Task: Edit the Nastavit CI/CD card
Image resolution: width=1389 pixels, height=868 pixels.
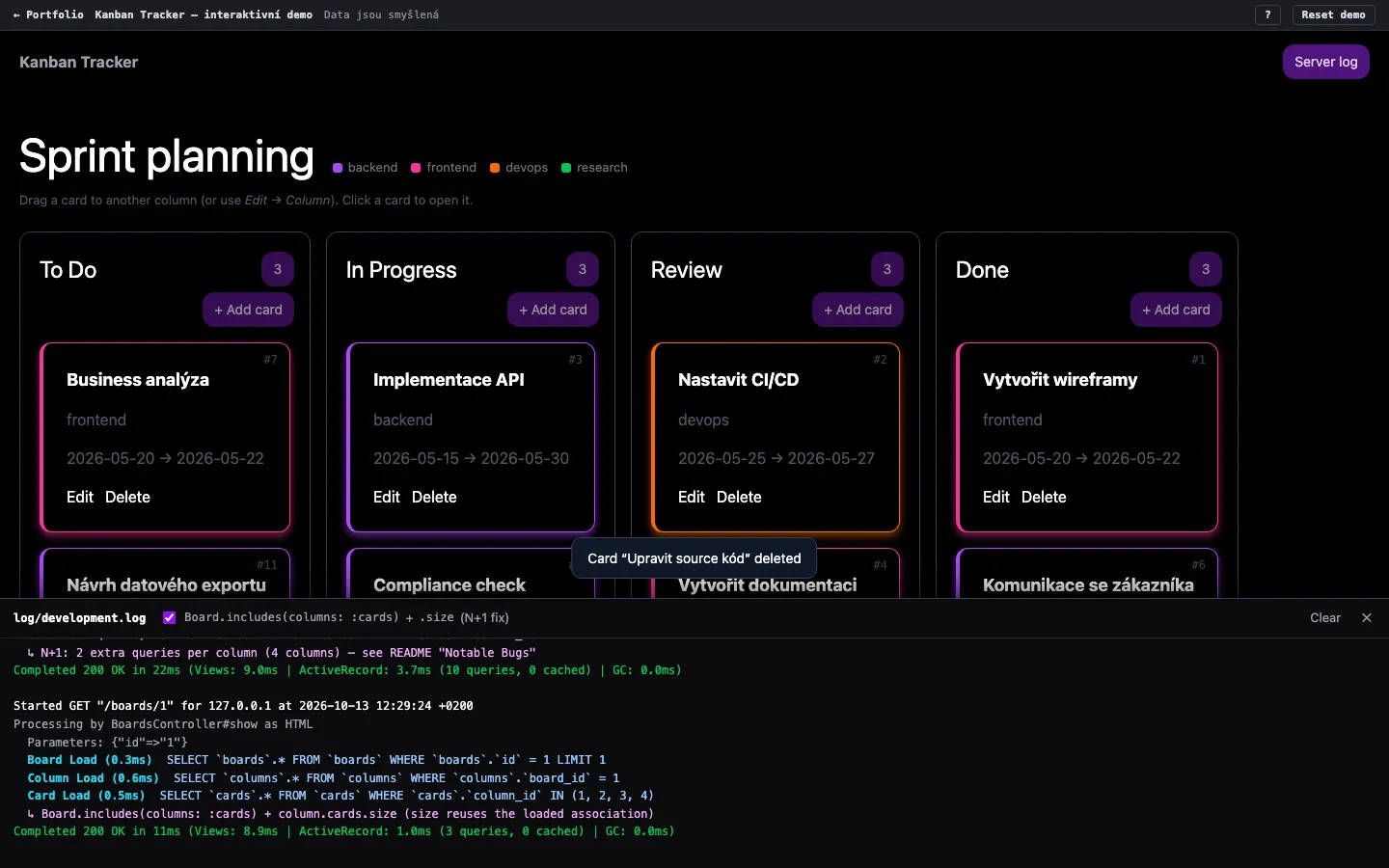Action: tap(692, 497)
